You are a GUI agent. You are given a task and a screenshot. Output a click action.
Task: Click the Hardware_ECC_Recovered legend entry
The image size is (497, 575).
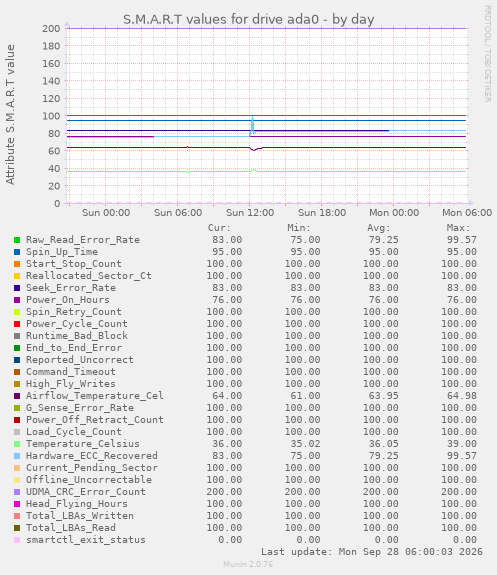[x=92, y=456]
